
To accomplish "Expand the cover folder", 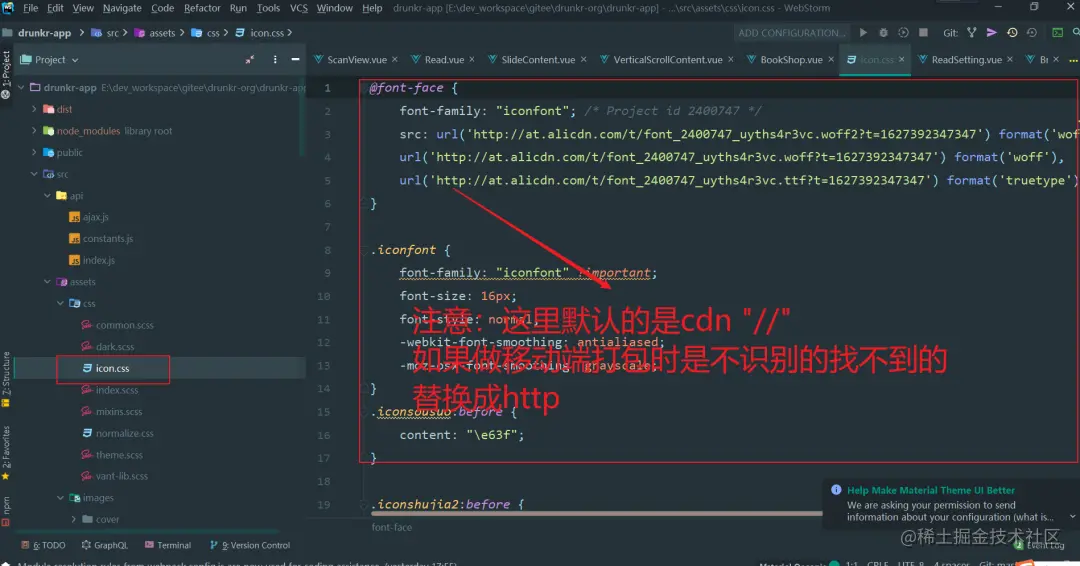I will [73, 519].
